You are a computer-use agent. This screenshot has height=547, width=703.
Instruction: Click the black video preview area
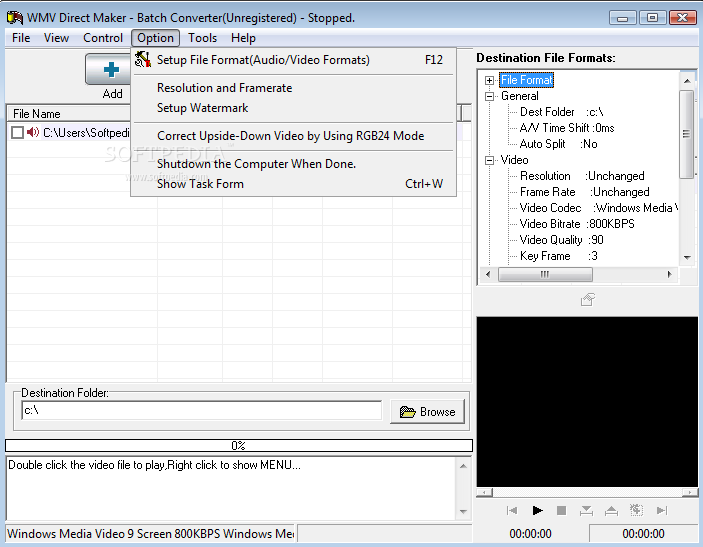coord(587,402)
